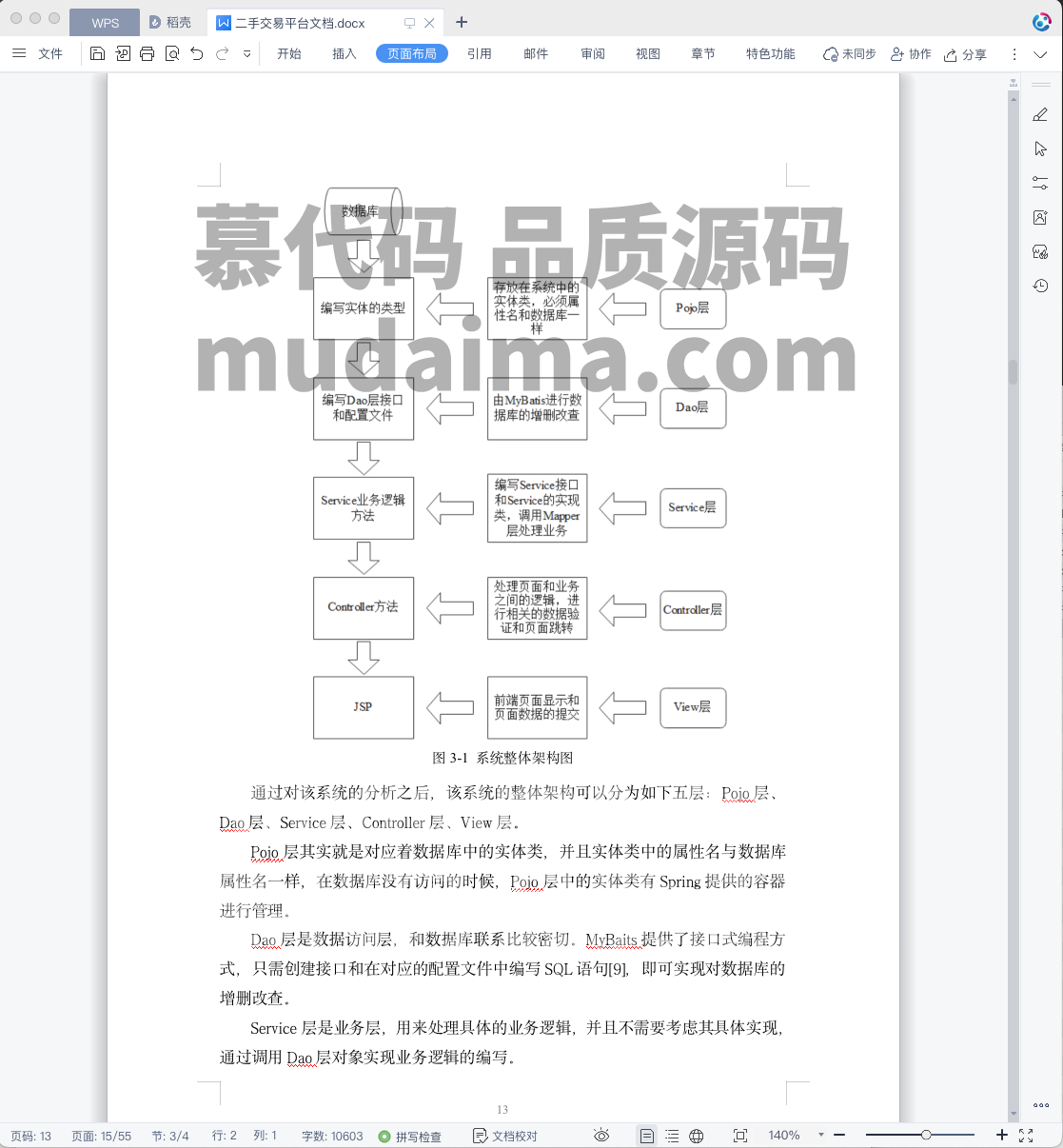This screenshot has width=1063, height=1148.
Task: Switch to the 审阅 ribbon tab
Action: (x=593, y=54)
